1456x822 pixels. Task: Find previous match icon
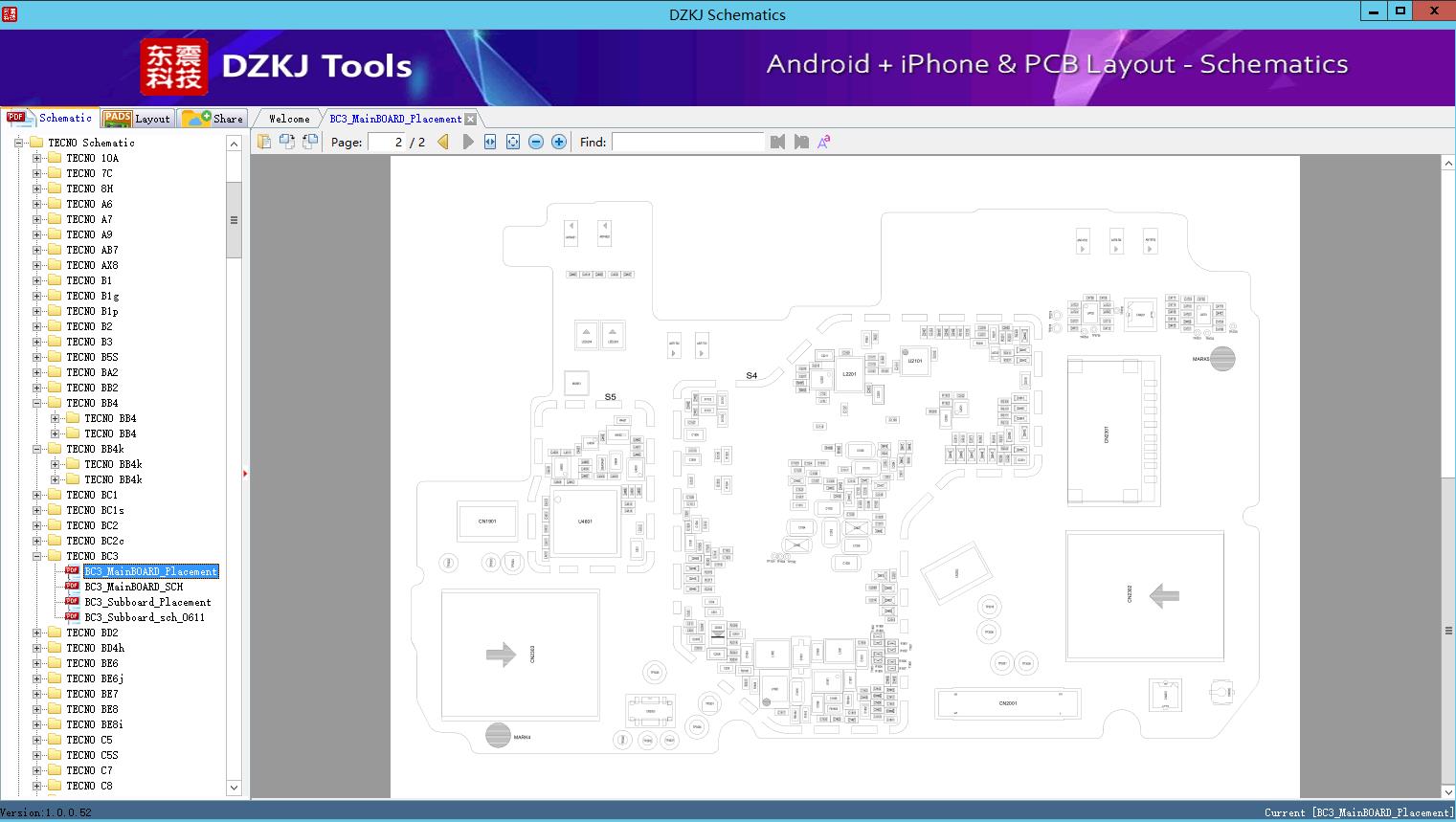coord(777,142)
